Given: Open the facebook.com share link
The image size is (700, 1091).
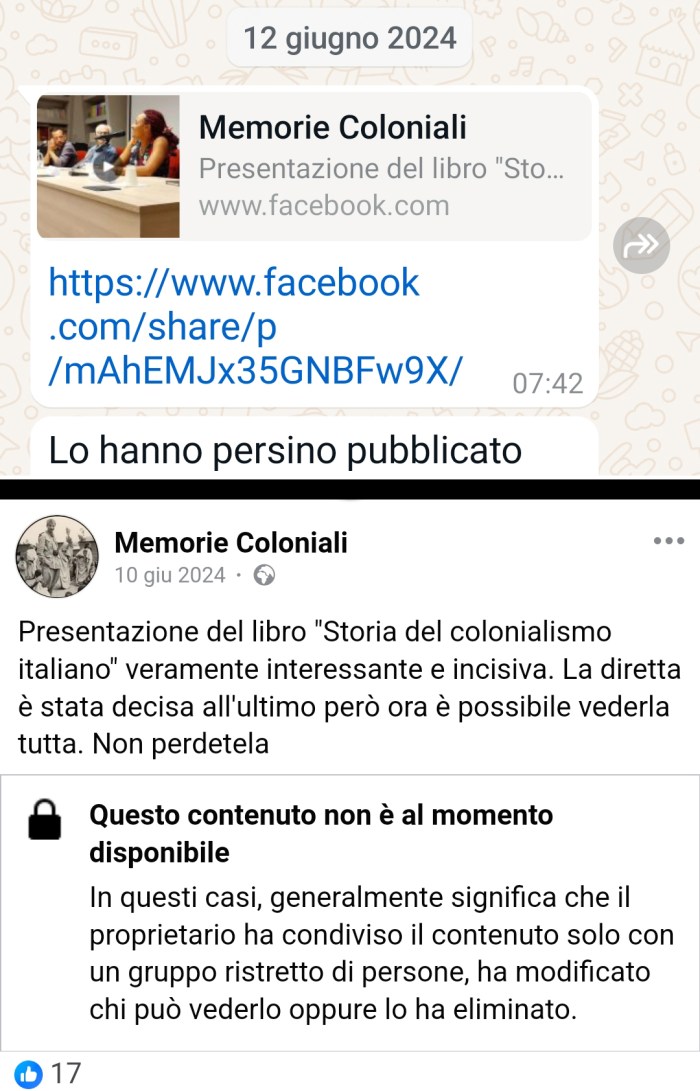Looking at the screenshot, I should click(x=255, y=326).
